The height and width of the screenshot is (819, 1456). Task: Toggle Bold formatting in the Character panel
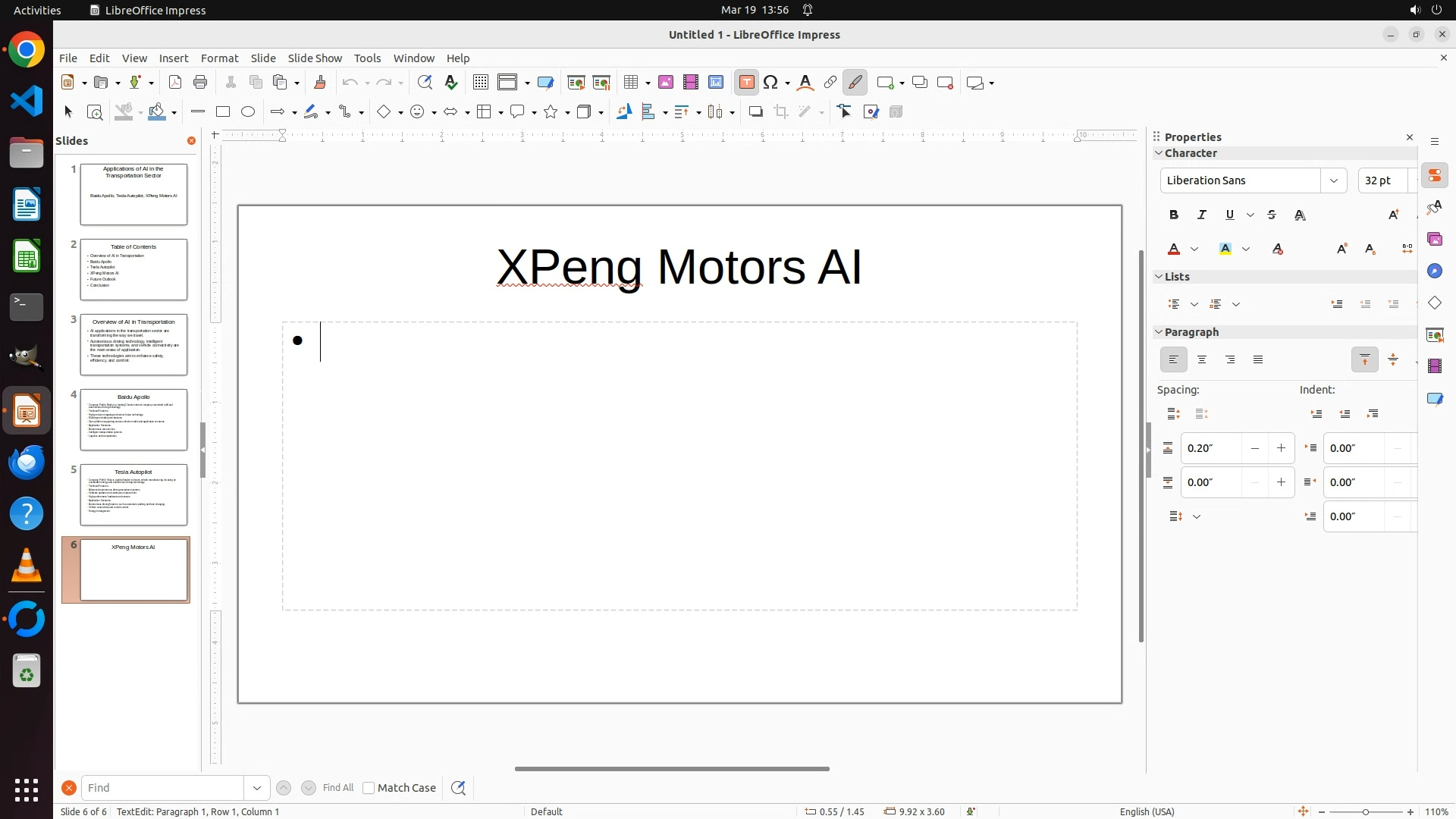[x=1173, y=215]
